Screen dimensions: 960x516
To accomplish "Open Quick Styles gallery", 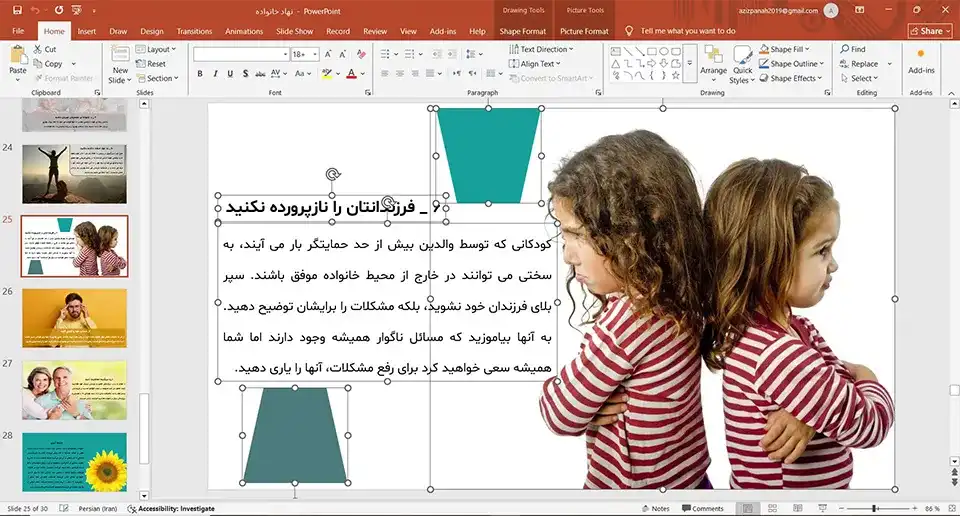I will coord(742,64).
